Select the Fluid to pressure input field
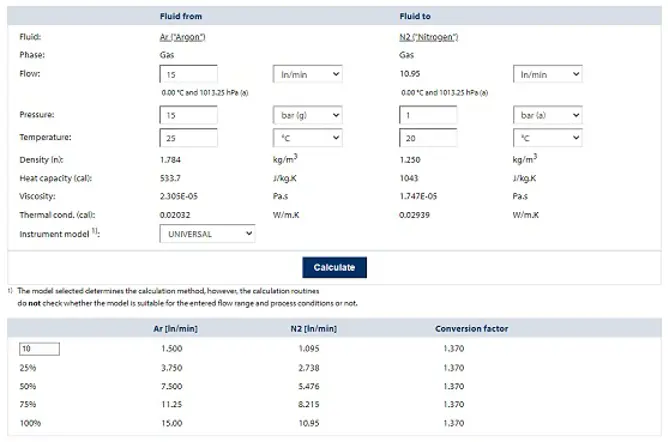The width and height of the screenshot is (668, 442). pyautogui.click(x=428, y=115)
